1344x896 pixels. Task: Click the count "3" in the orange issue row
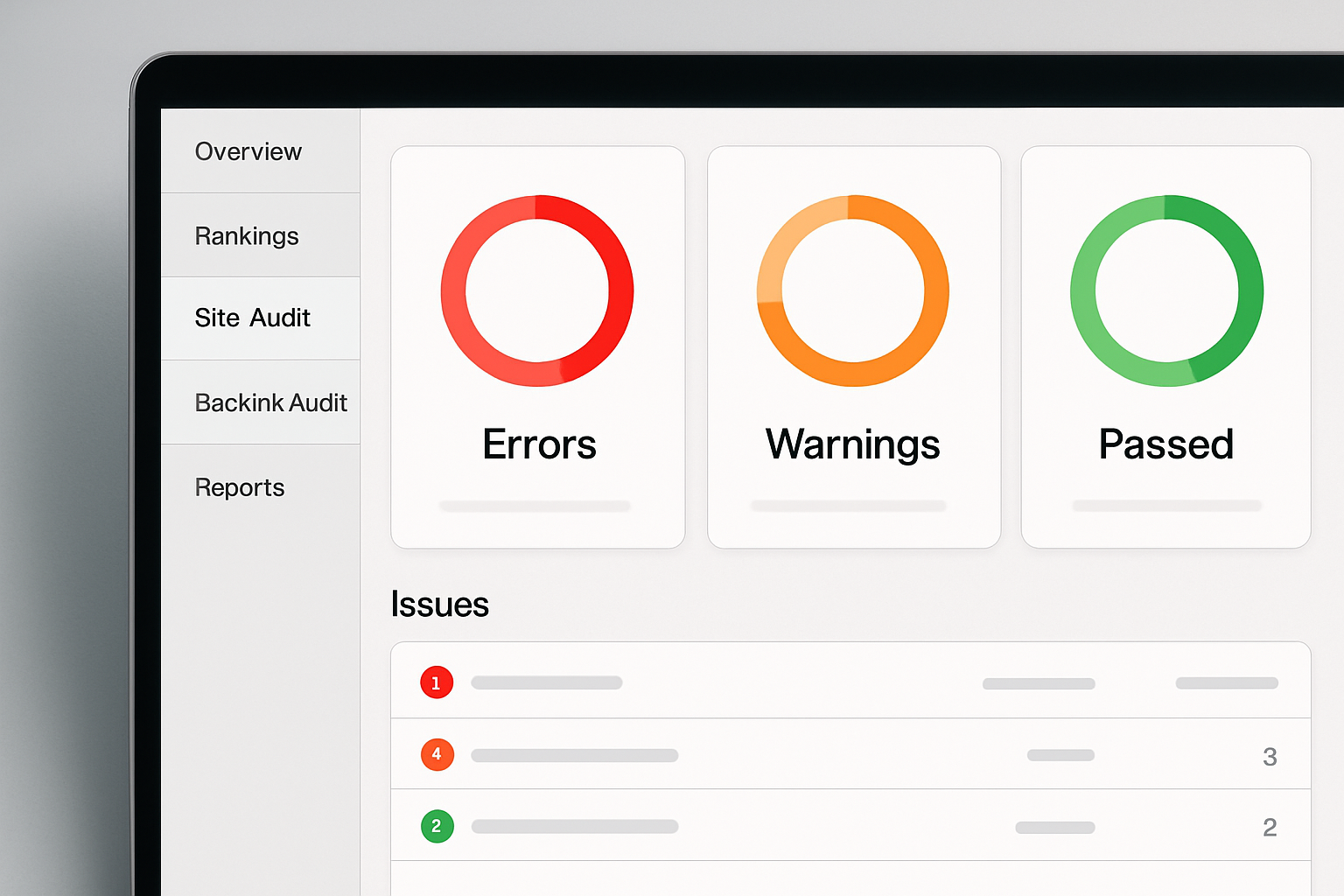(1270, 757)
